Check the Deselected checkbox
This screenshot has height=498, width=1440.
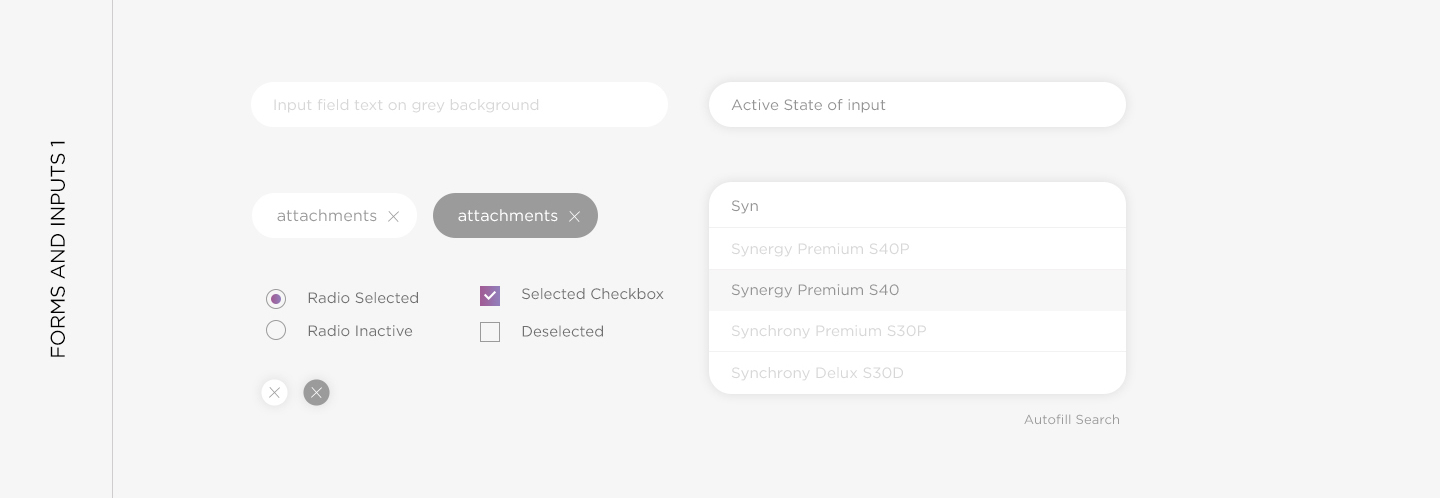490,332
